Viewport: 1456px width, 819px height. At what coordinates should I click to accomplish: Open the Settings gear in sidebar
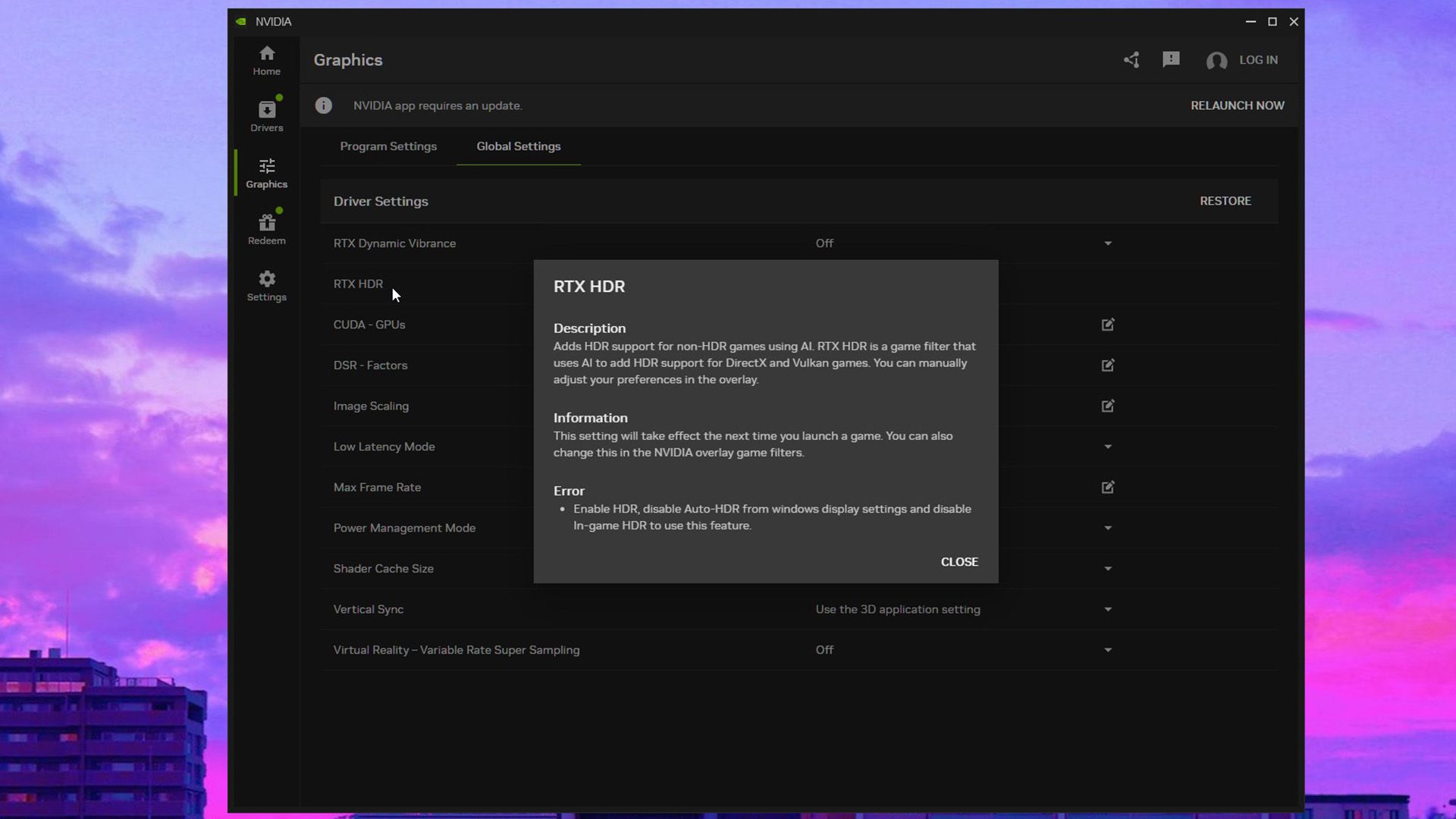pos(266,286)
